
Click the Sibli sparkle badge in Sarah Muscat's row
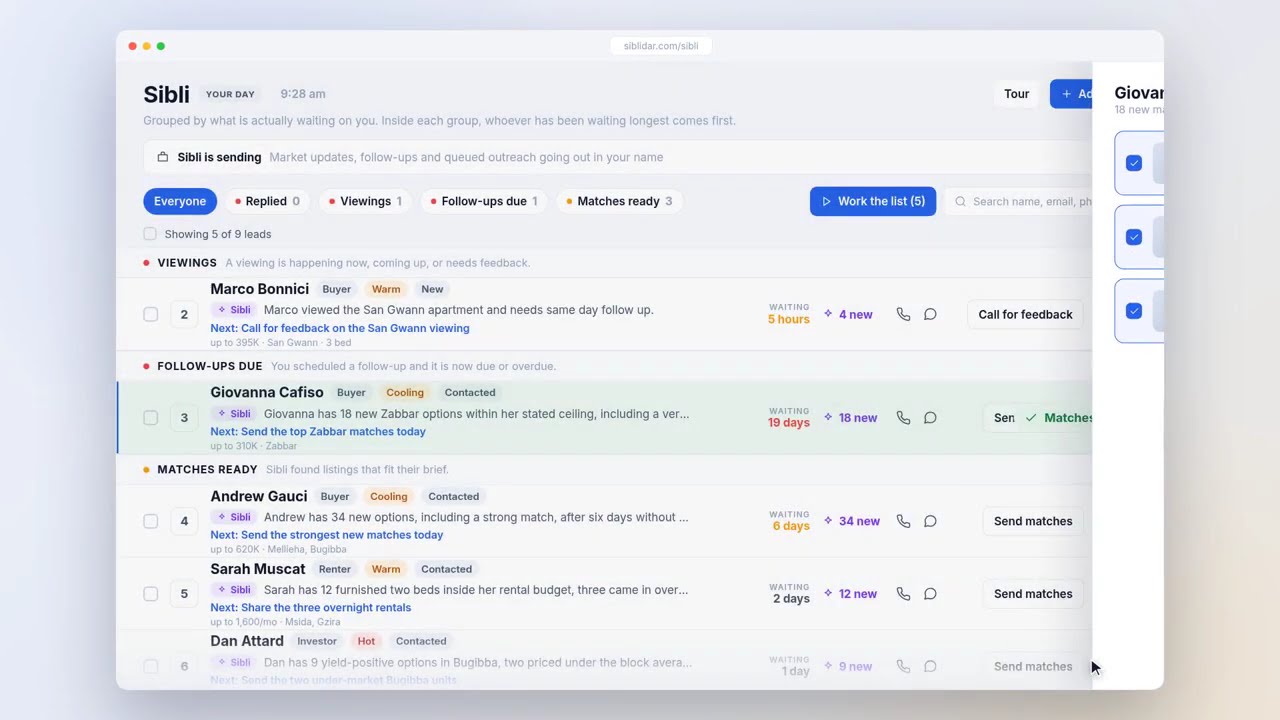[234, 590]
